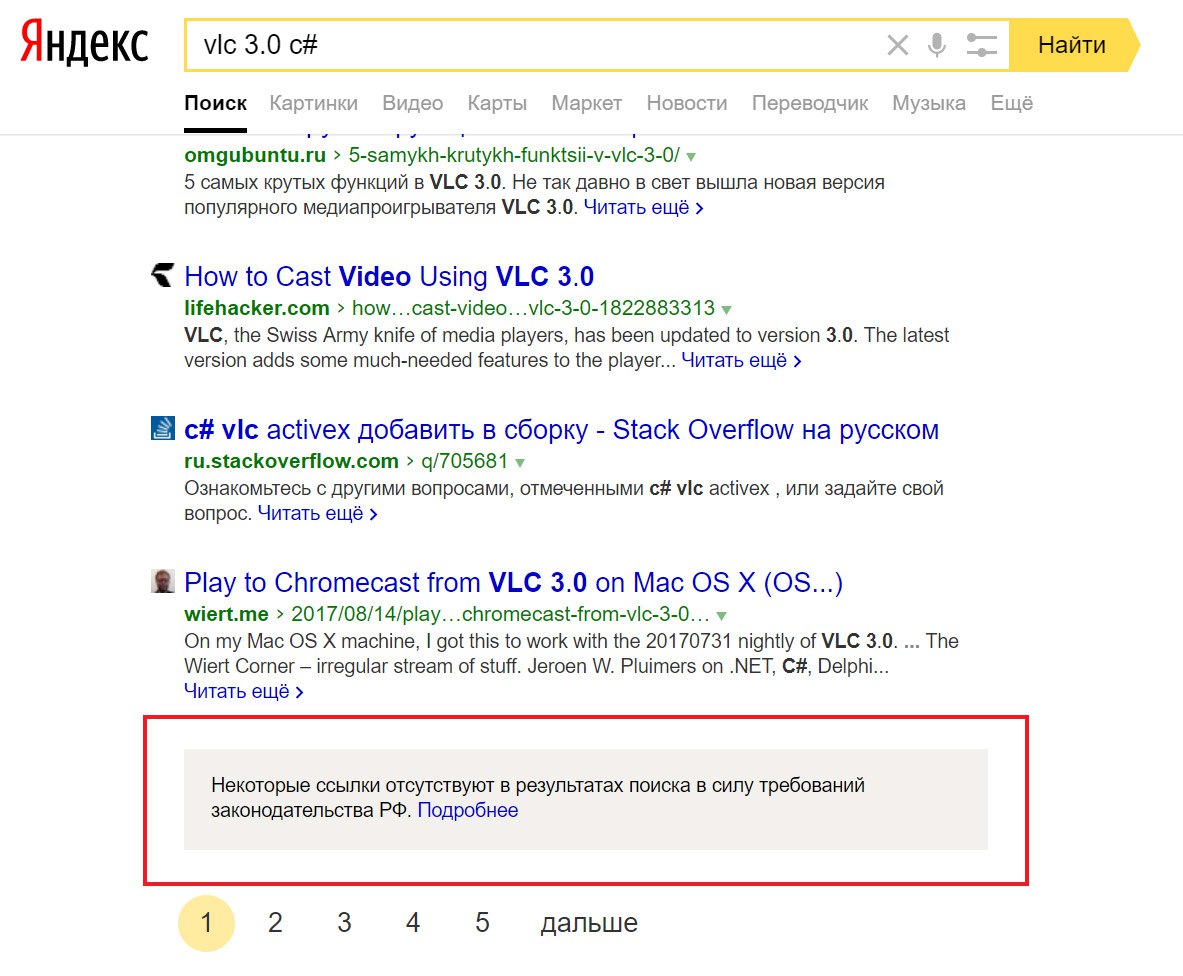The width and height of the screenshot is (1183, 976).
Task: Open the 5-samykh-krutykh-funktsii-v-vlc-3-0 path link
Action: click(514, 155)
